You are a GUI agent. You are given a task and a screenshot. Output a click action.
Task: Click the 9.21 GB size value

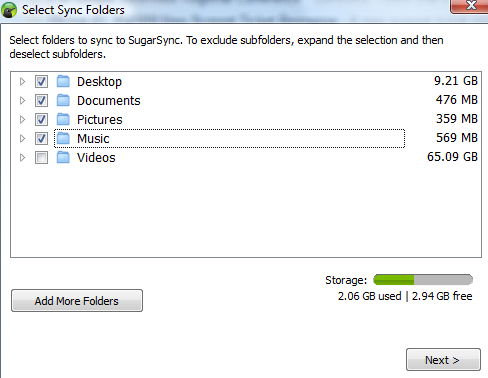[456, 81]
